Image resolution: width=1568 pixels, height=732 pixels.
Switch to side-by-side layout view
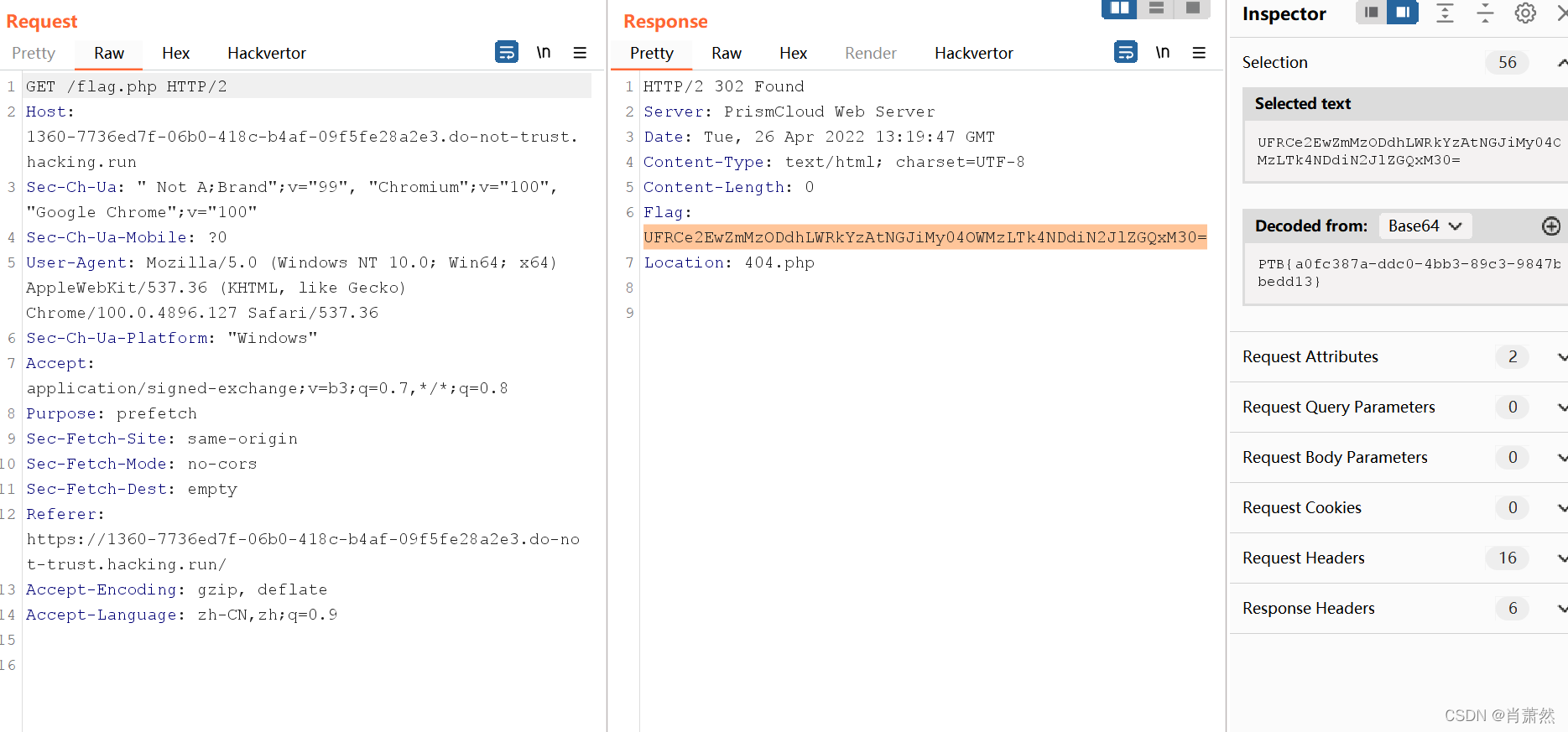click(x=1119, y=8)
